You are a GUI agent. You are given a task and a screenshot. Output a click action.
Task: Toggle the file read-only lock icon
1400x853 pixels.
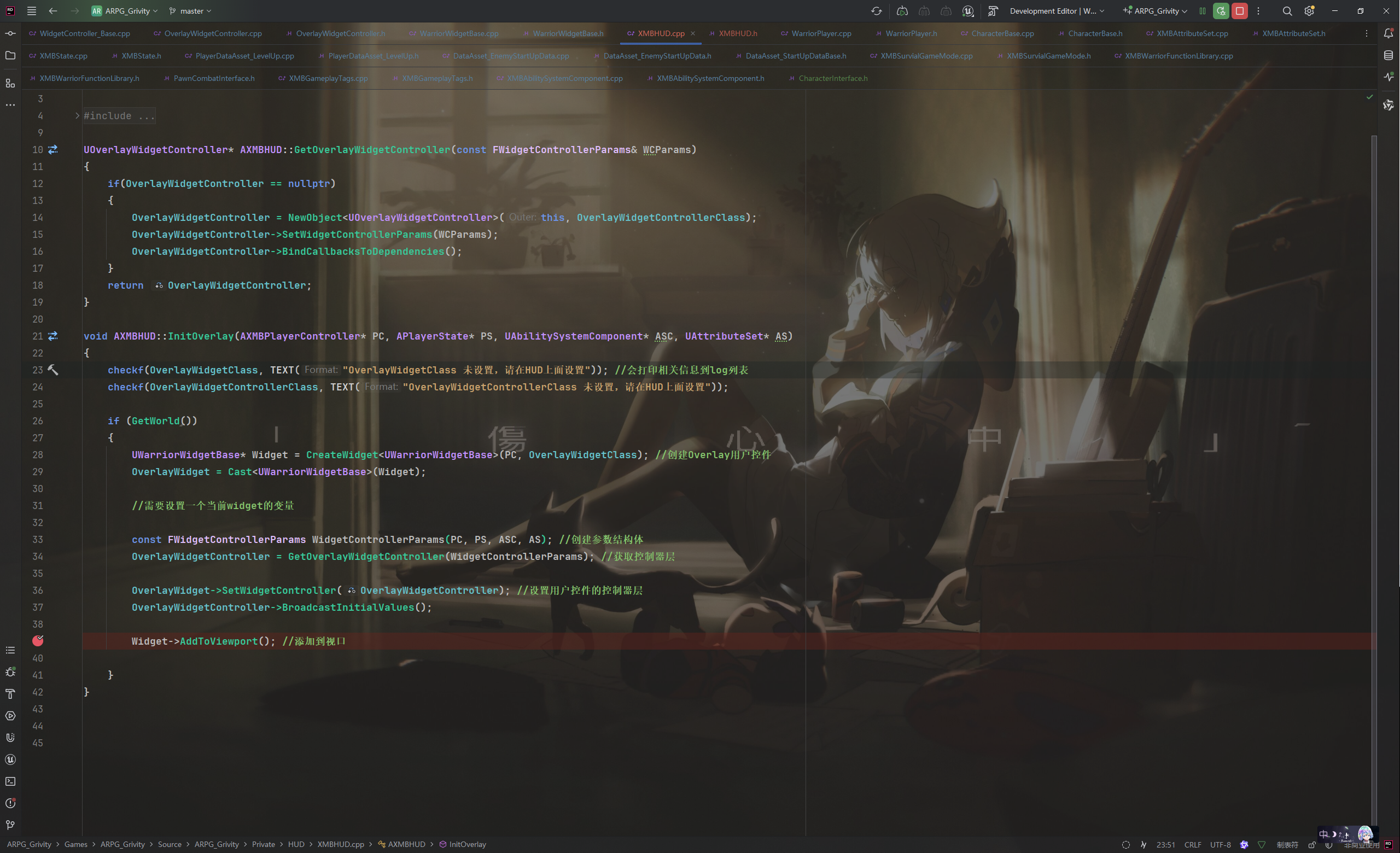[x=1312, y=845]
